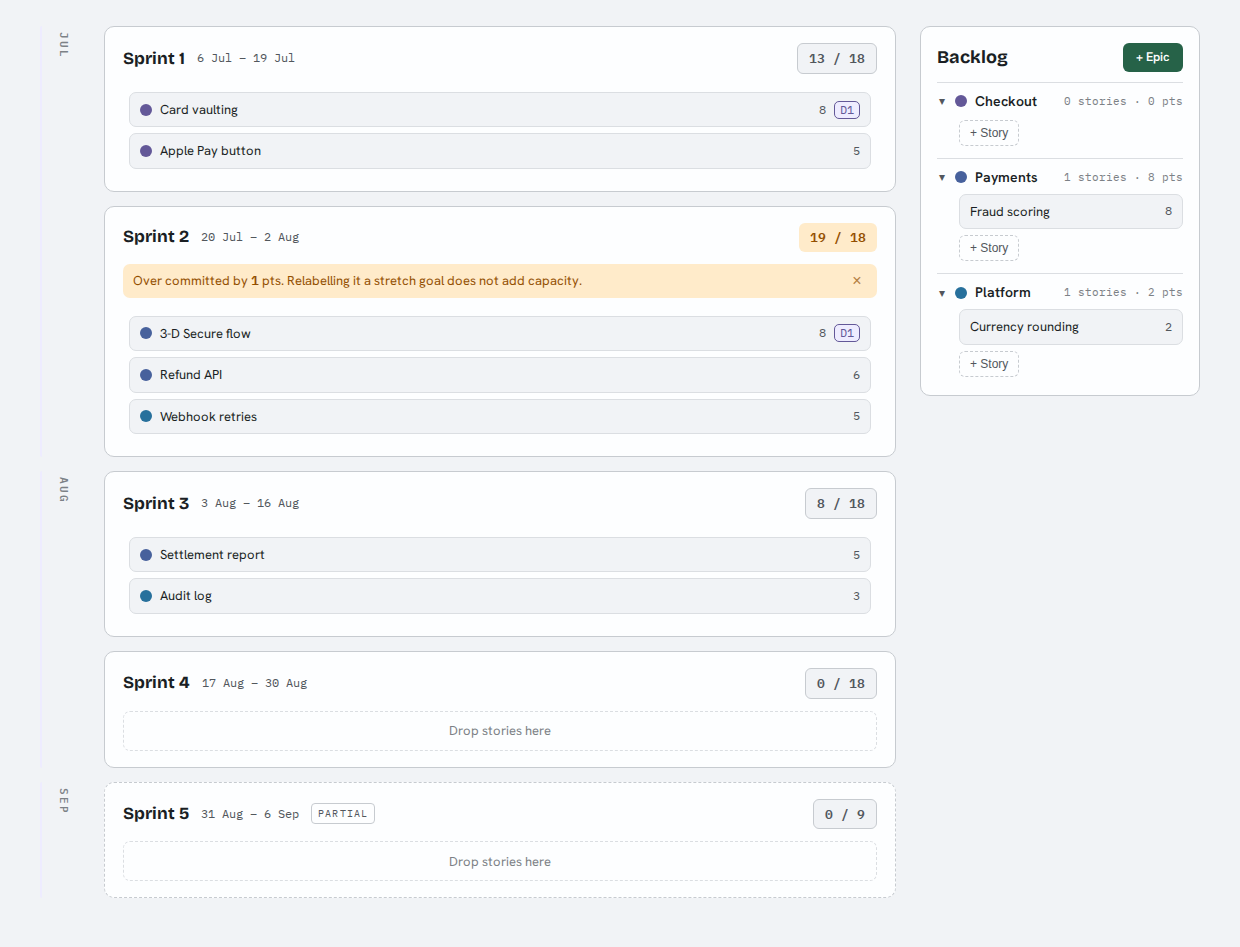Click the Sprint 1 title

point(154,58)
